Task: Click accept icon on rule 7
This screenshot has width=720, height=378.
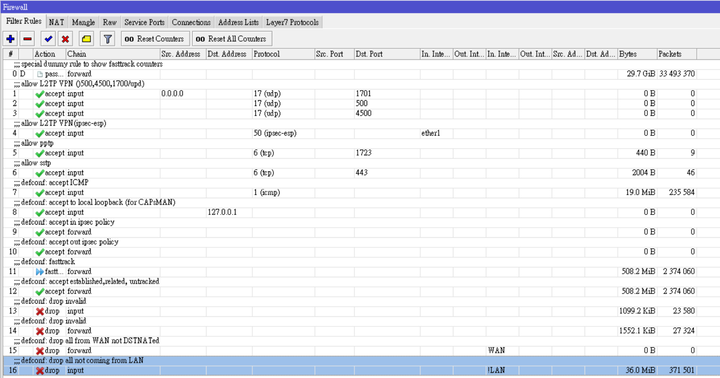Action: coord(40,192)
